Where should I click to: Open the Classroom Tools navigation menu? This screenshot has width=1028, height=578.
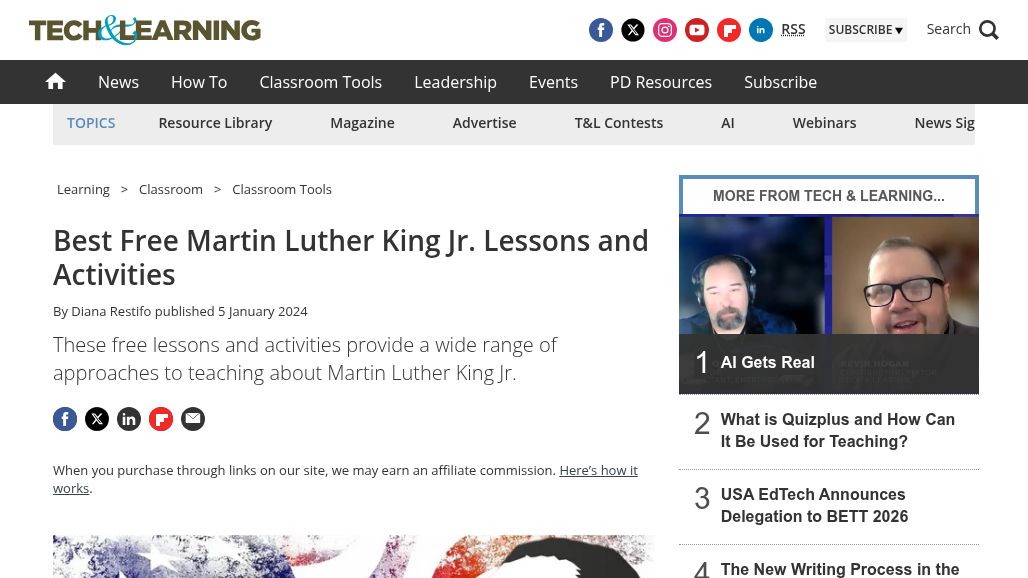320,82
